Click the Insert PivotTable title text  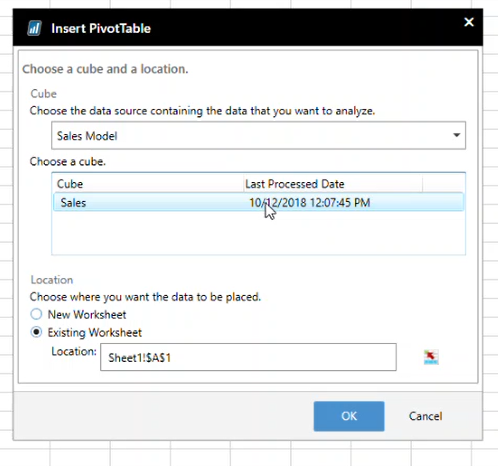(x=101, y=28)
